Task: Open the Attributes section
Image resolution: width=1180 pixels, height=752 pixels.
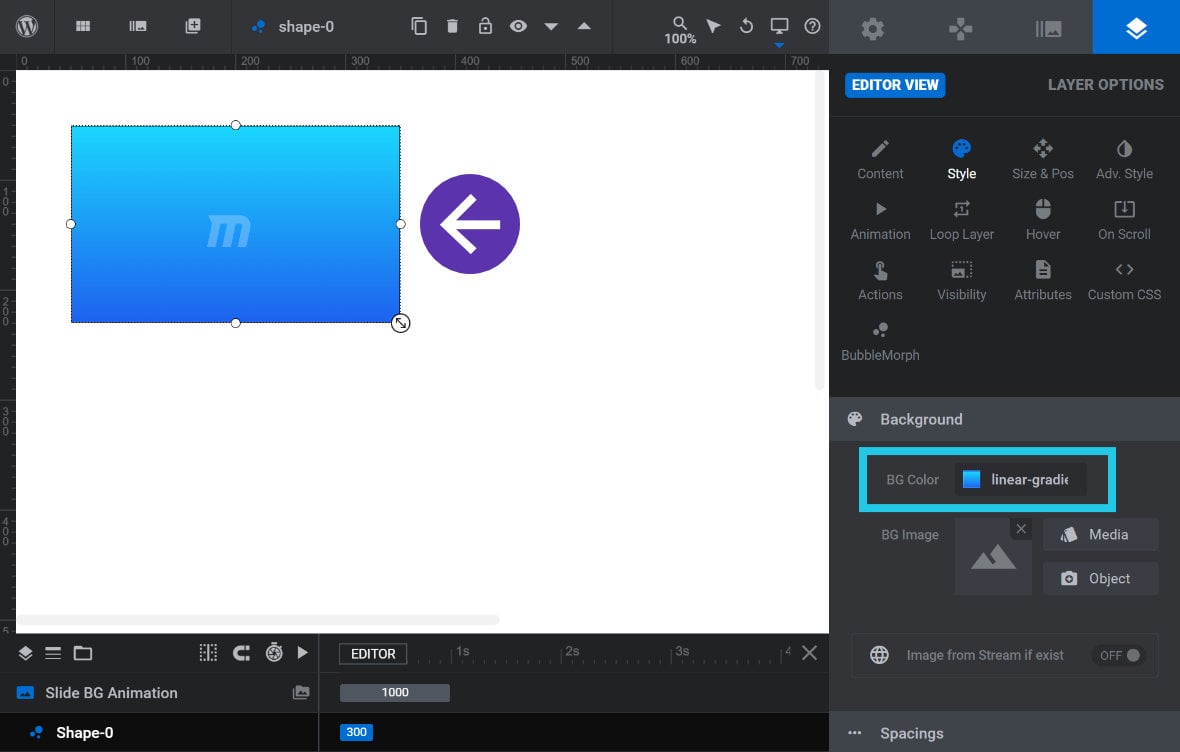Action: (1043, 281)
